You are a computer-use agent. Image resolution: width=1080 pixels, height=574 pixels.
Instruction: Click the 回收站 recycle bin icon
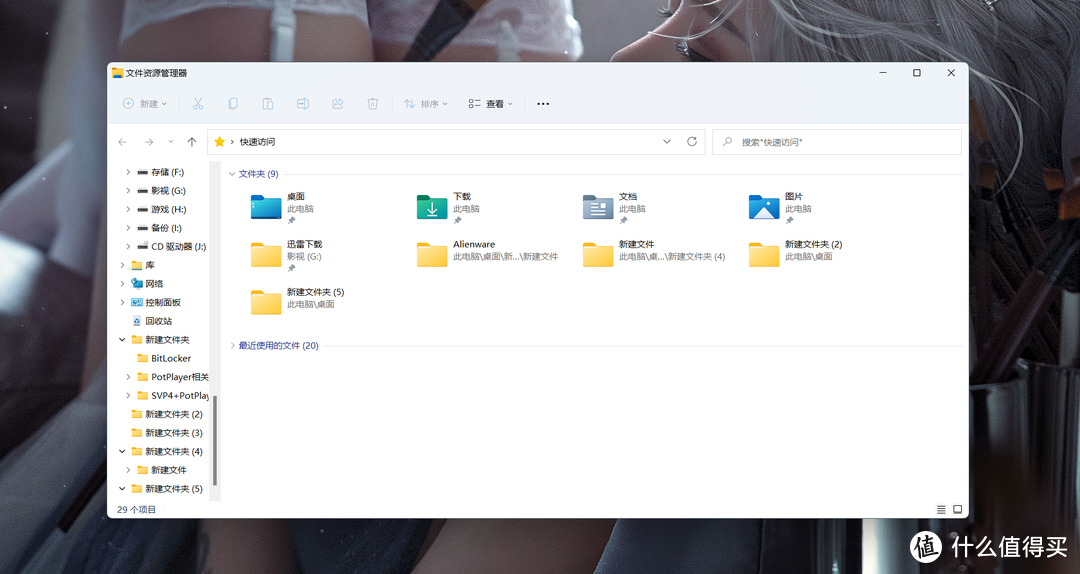(137, 321)
